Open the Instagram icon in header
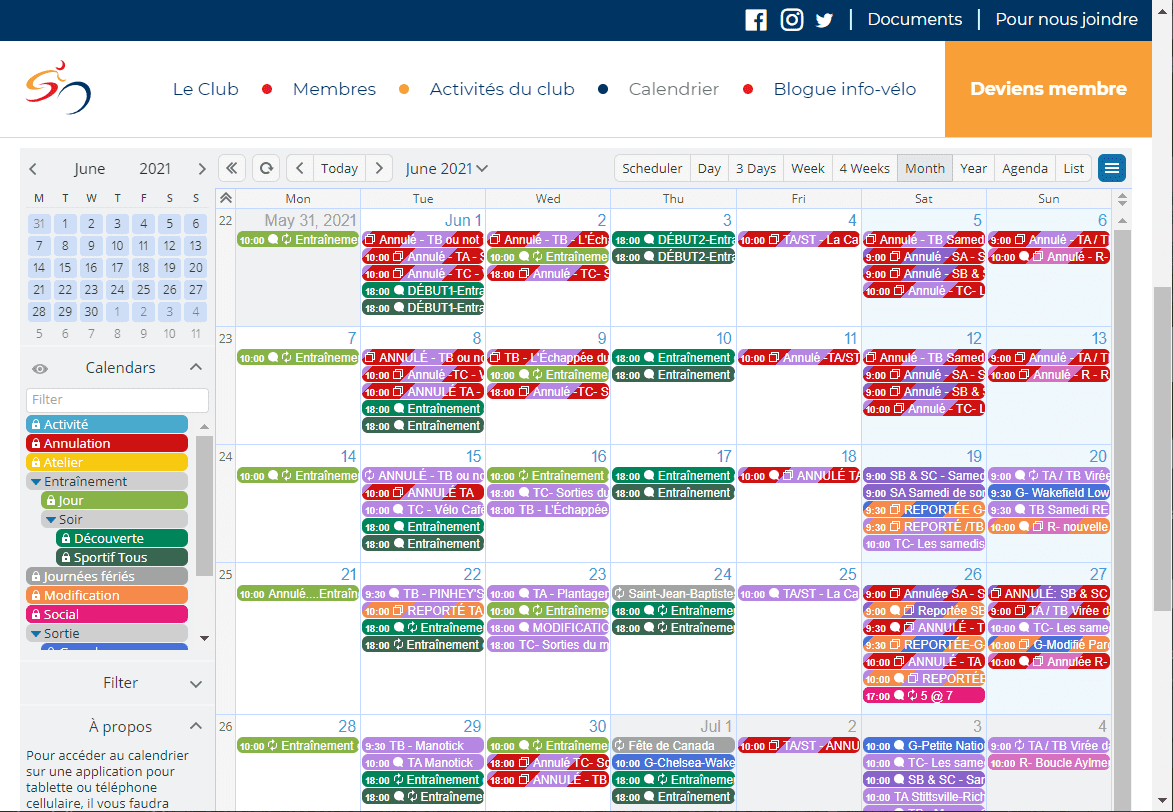The image size is (1173, 812). coord(792,20)
